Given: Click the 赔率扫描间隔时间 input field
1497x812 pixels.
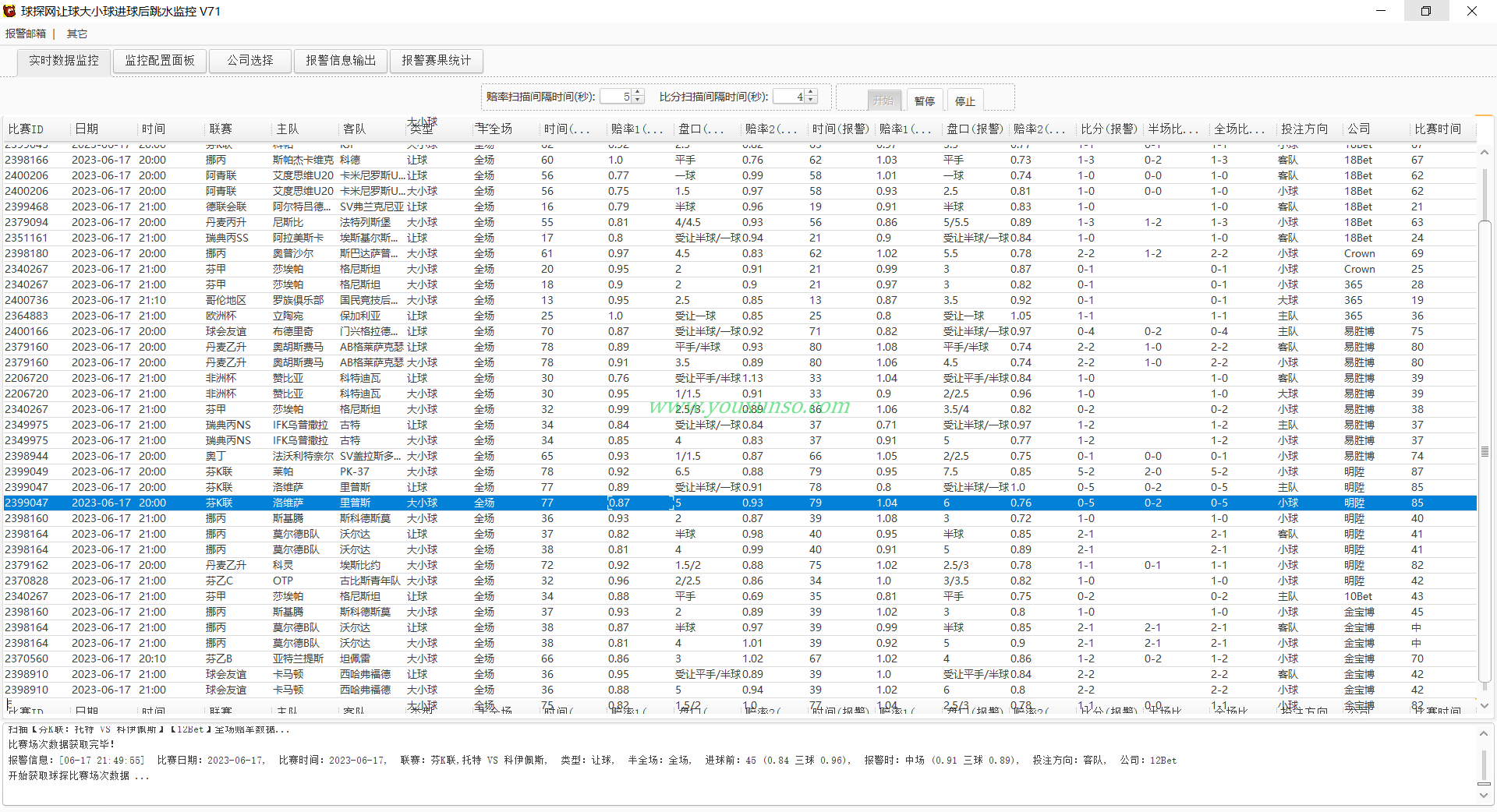Looking at the screenshot, I should click(x=615, y=97).
